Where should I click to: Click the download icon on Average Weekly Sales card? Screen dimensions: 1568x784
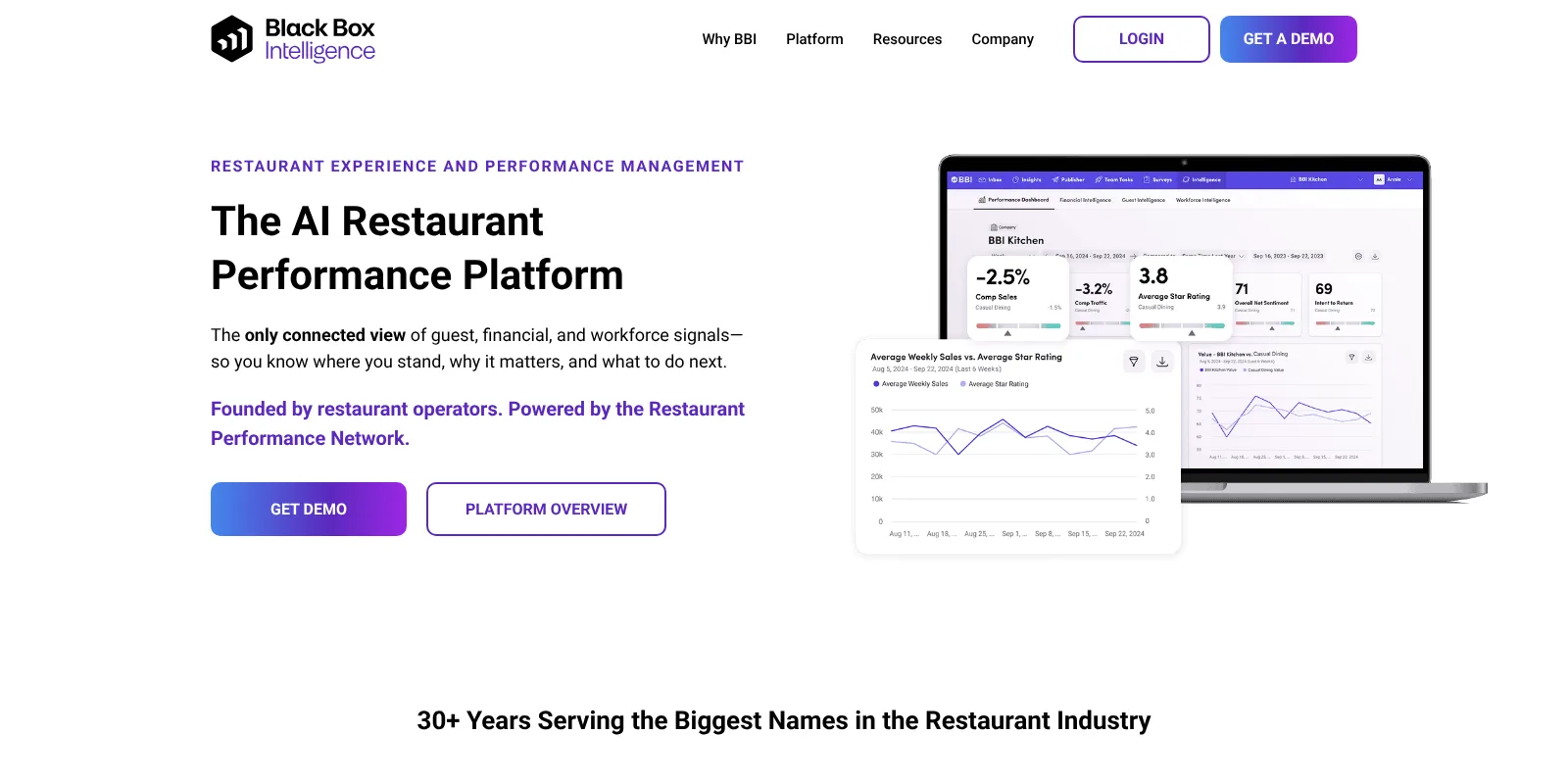1162,362
